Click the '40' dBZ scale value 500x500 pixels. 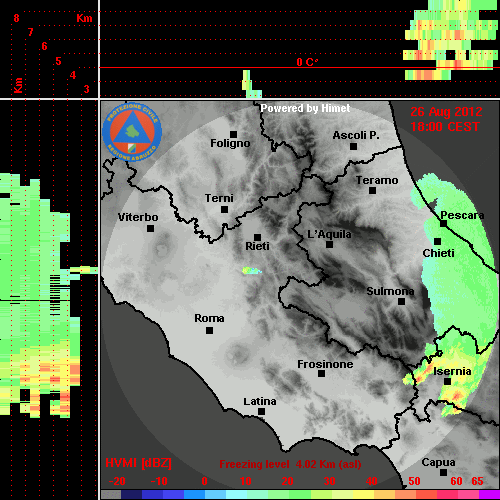coord(371,481)
